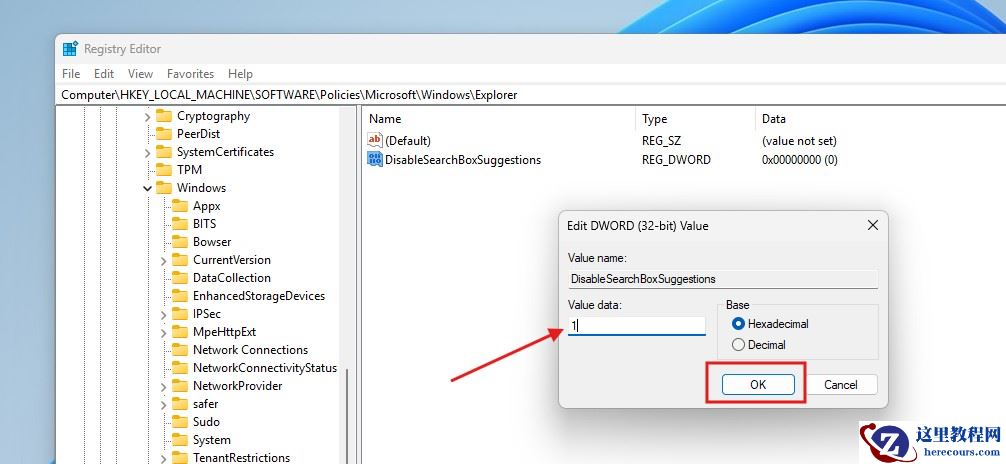
Task: Expand the TenantRestrictions key
Action: point(164,458)
